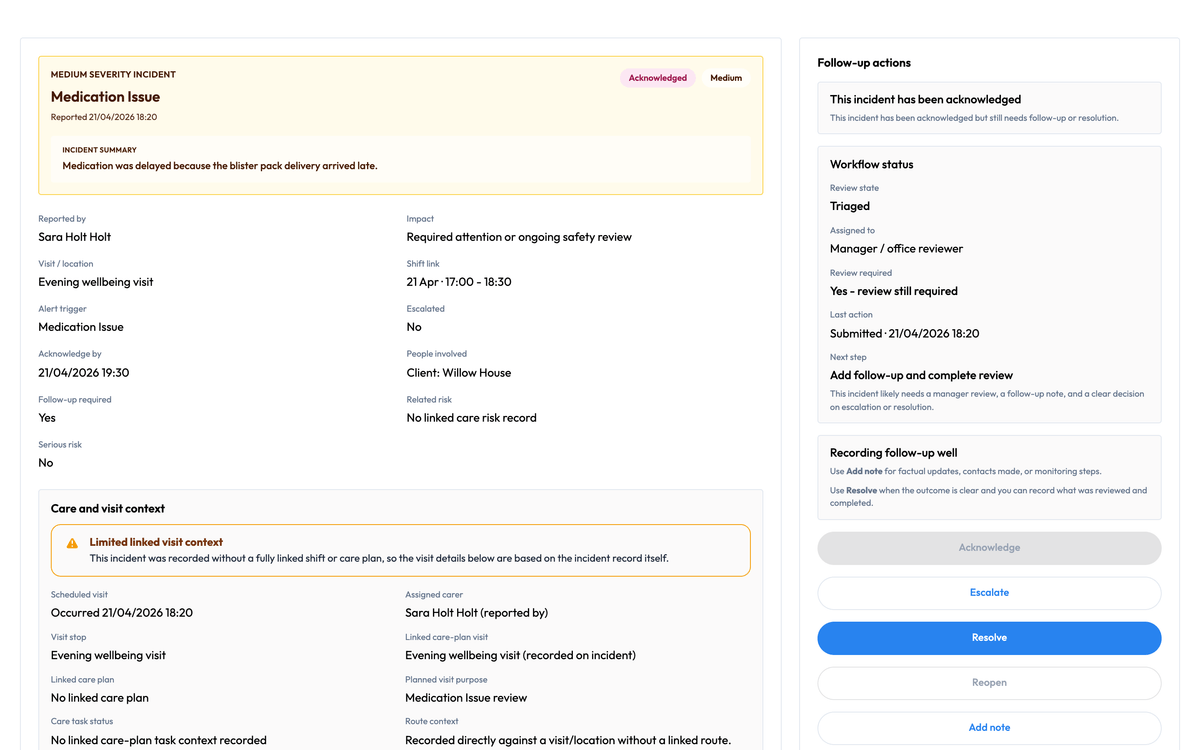
Task: Click the MEDIUM SEVERITY INCIDENT header label
Action: (113, 75)
